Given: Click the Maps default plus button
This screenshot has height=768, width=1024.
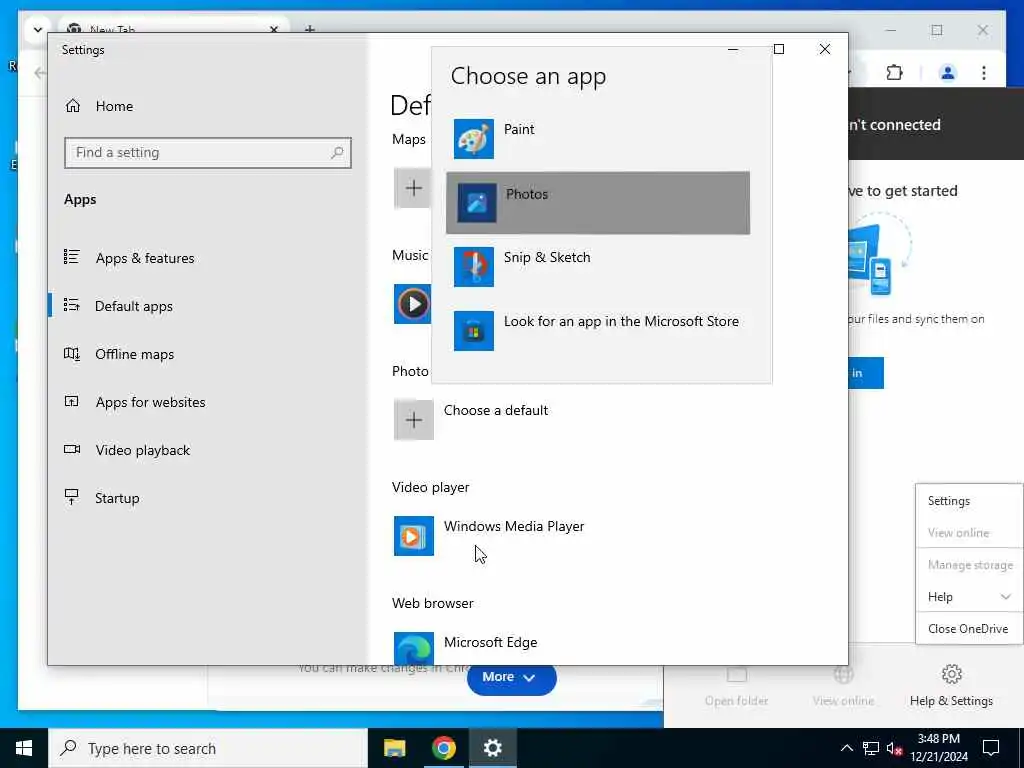Looking at the screenshot, I should point(413,188).
